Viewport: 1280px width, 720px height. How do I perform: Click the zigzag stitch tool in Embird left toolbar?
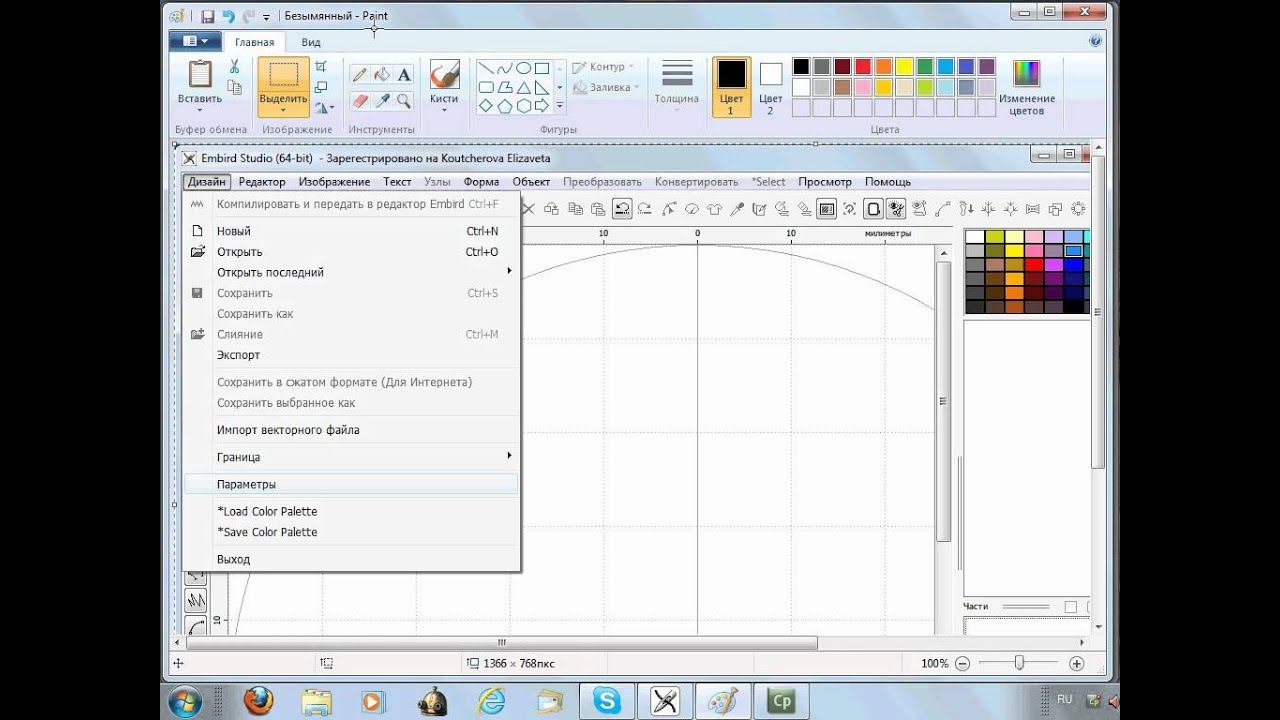(x=196, y=600)
